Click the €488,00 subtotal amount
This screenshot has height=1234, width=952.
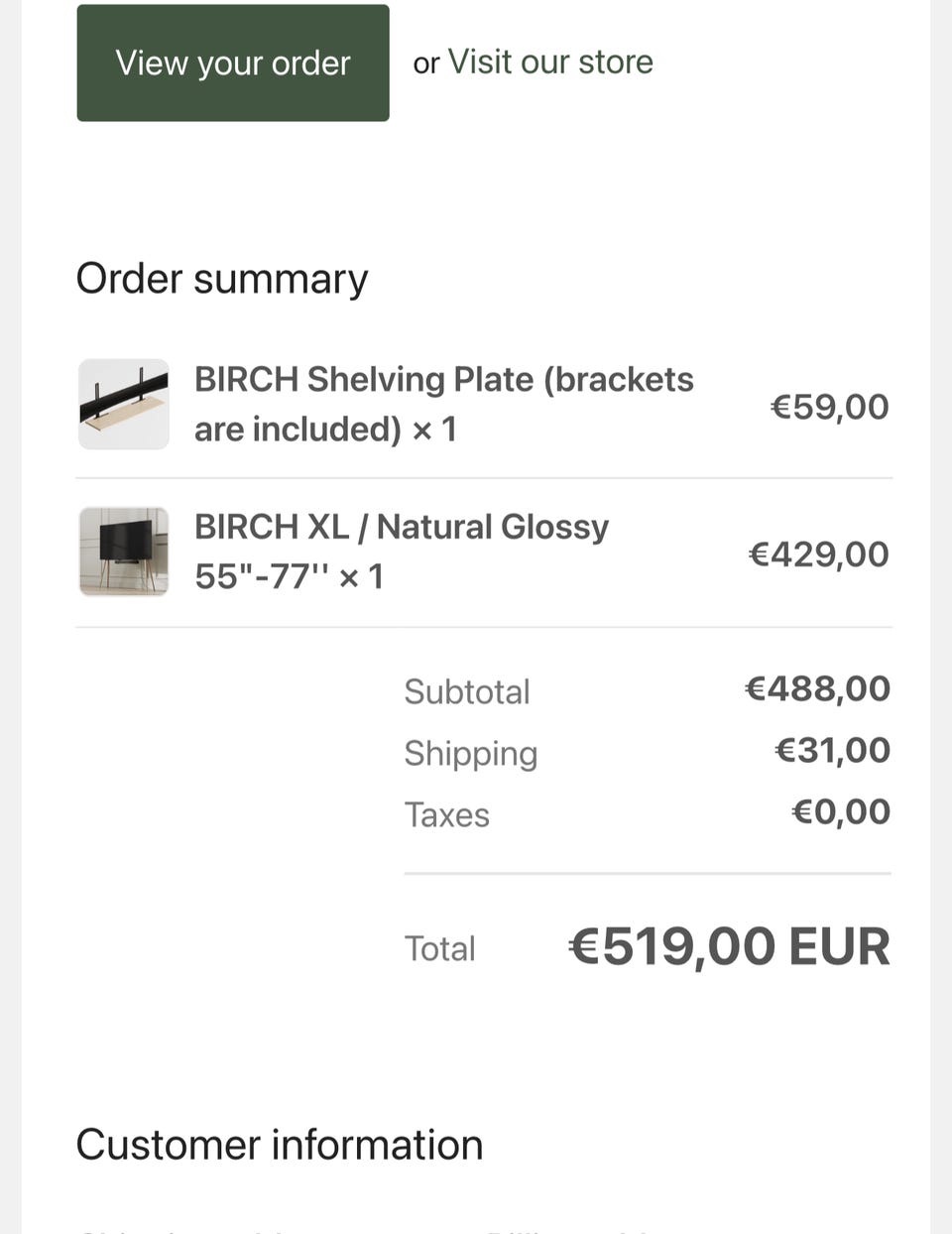[818, 688]
